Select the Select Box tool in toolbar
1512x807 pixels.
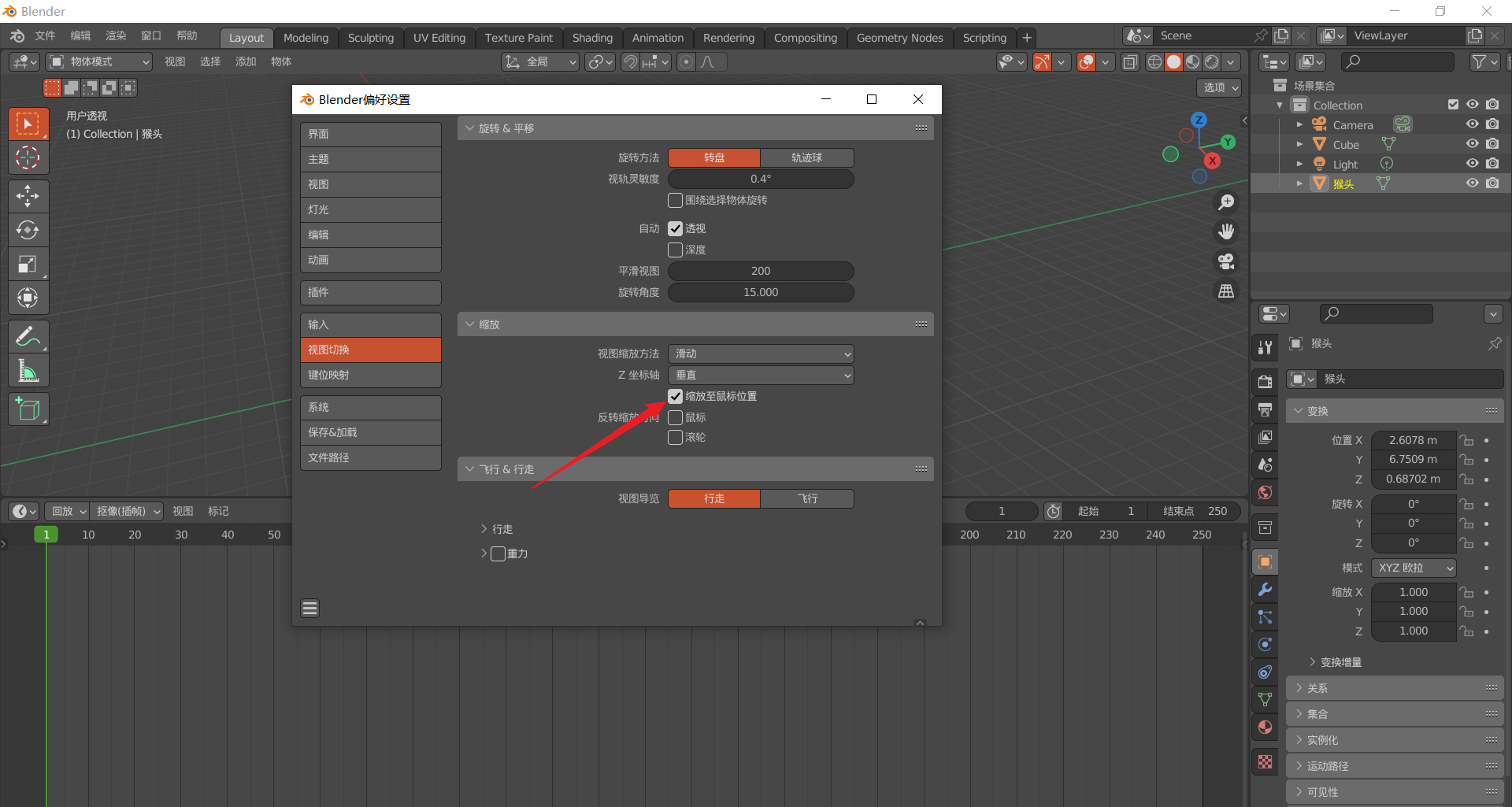tap(28, 124)
